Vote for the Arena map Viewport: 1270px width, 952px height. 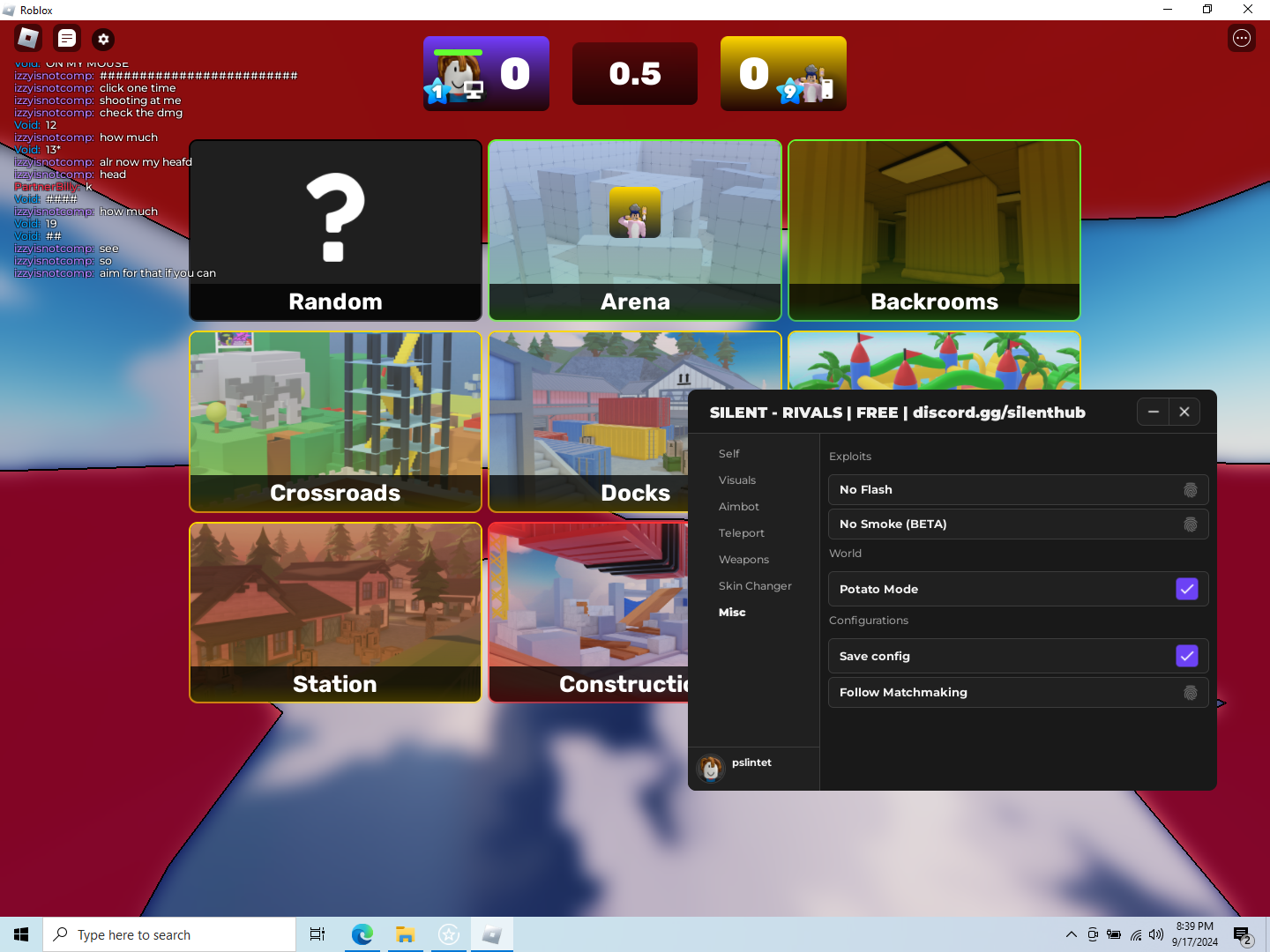pos(635,230)
